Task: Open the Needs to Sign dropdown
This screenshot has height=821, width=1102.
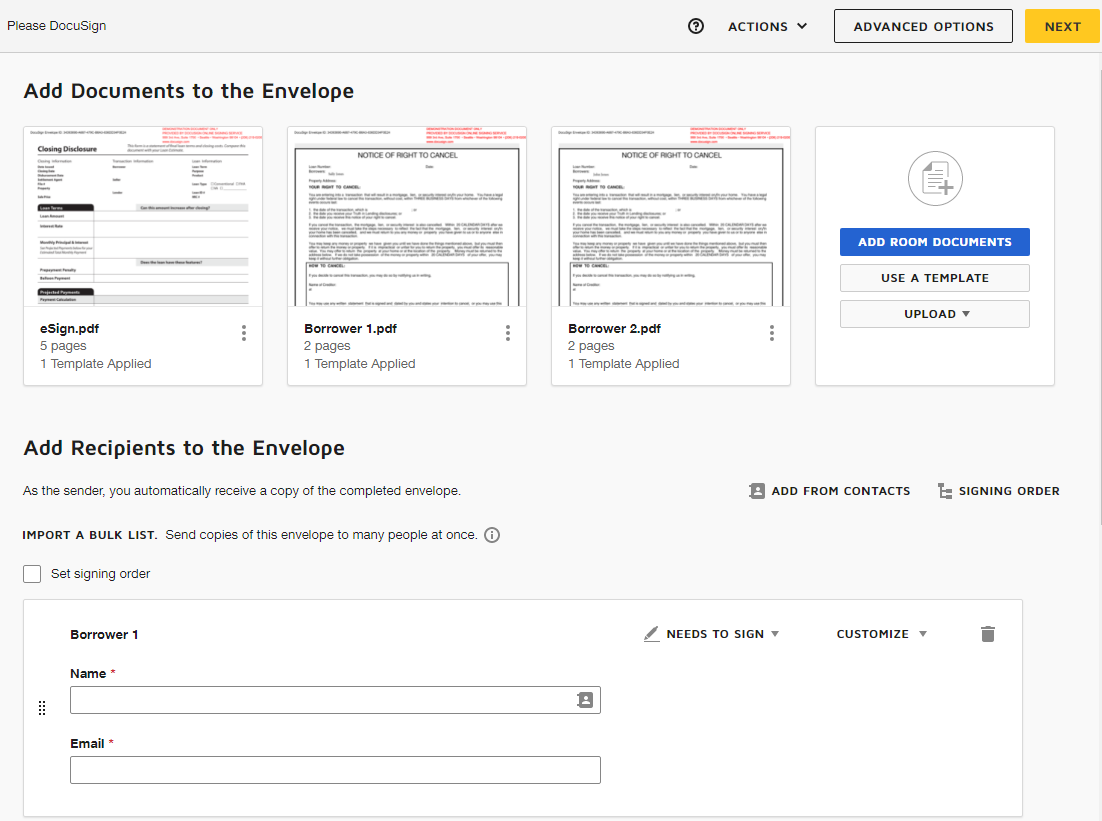Action: pyautogui.click(x=712, y=634)
